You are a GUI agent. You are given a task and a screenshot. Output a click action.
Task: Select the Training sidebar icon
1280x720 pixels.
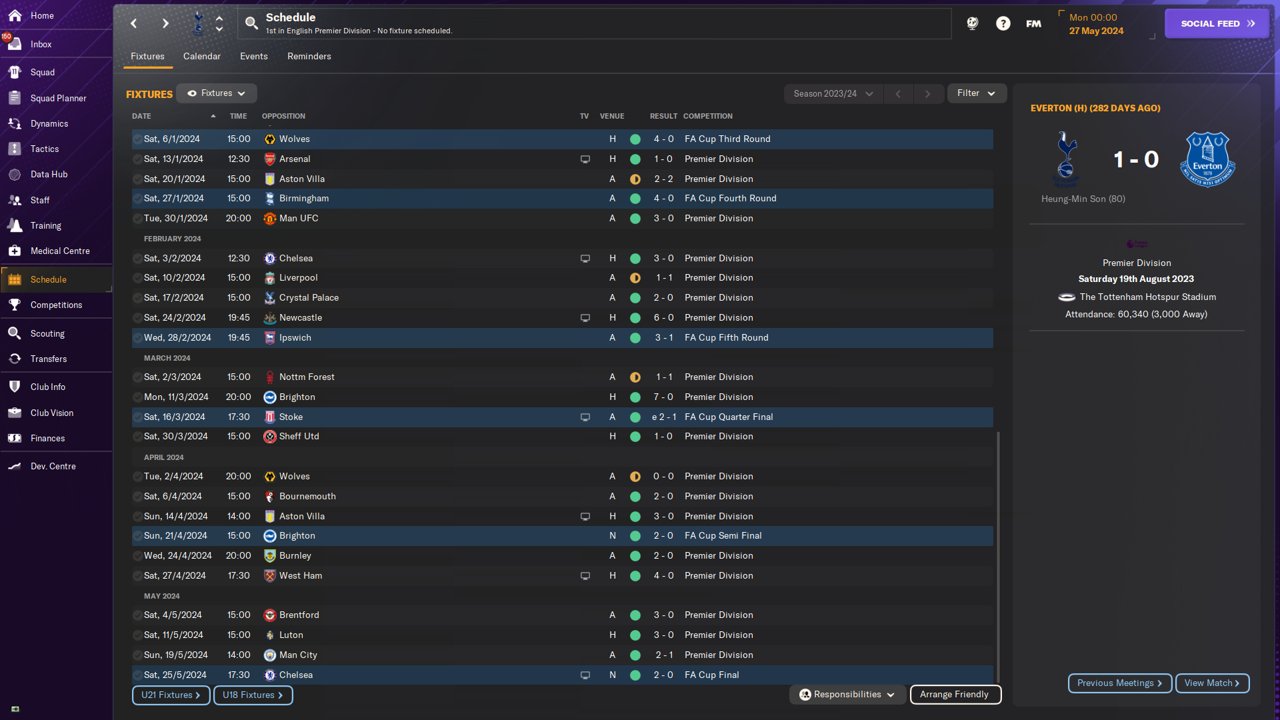pos(14,226)
